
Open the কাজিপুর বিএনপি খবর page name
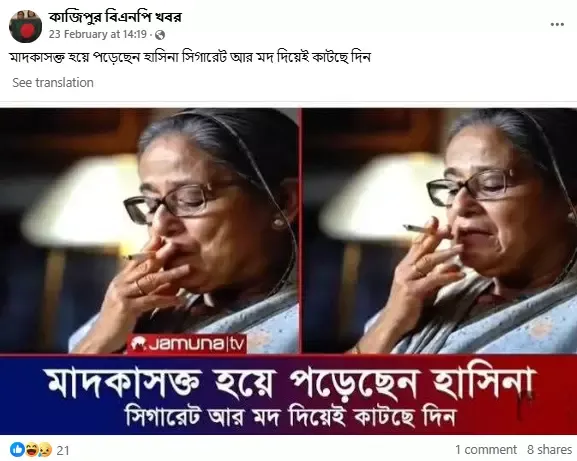[115, 17]
